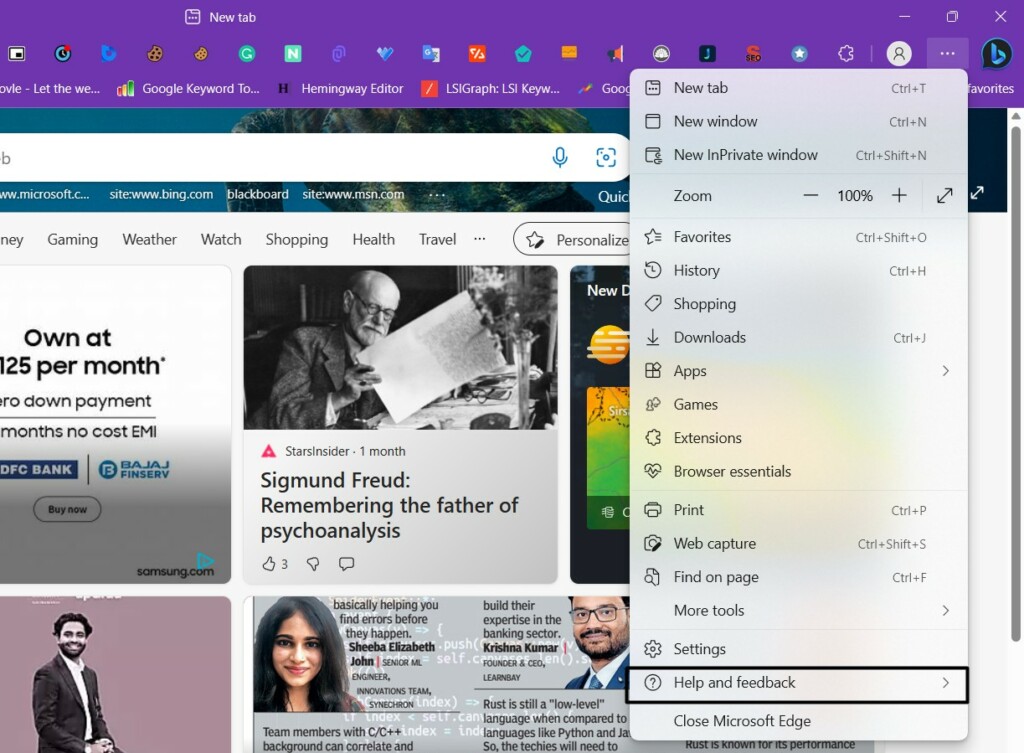Open the Sigmund Freud article thumbnail
This screenshot has height=753, width=1024.
(400, 347)
